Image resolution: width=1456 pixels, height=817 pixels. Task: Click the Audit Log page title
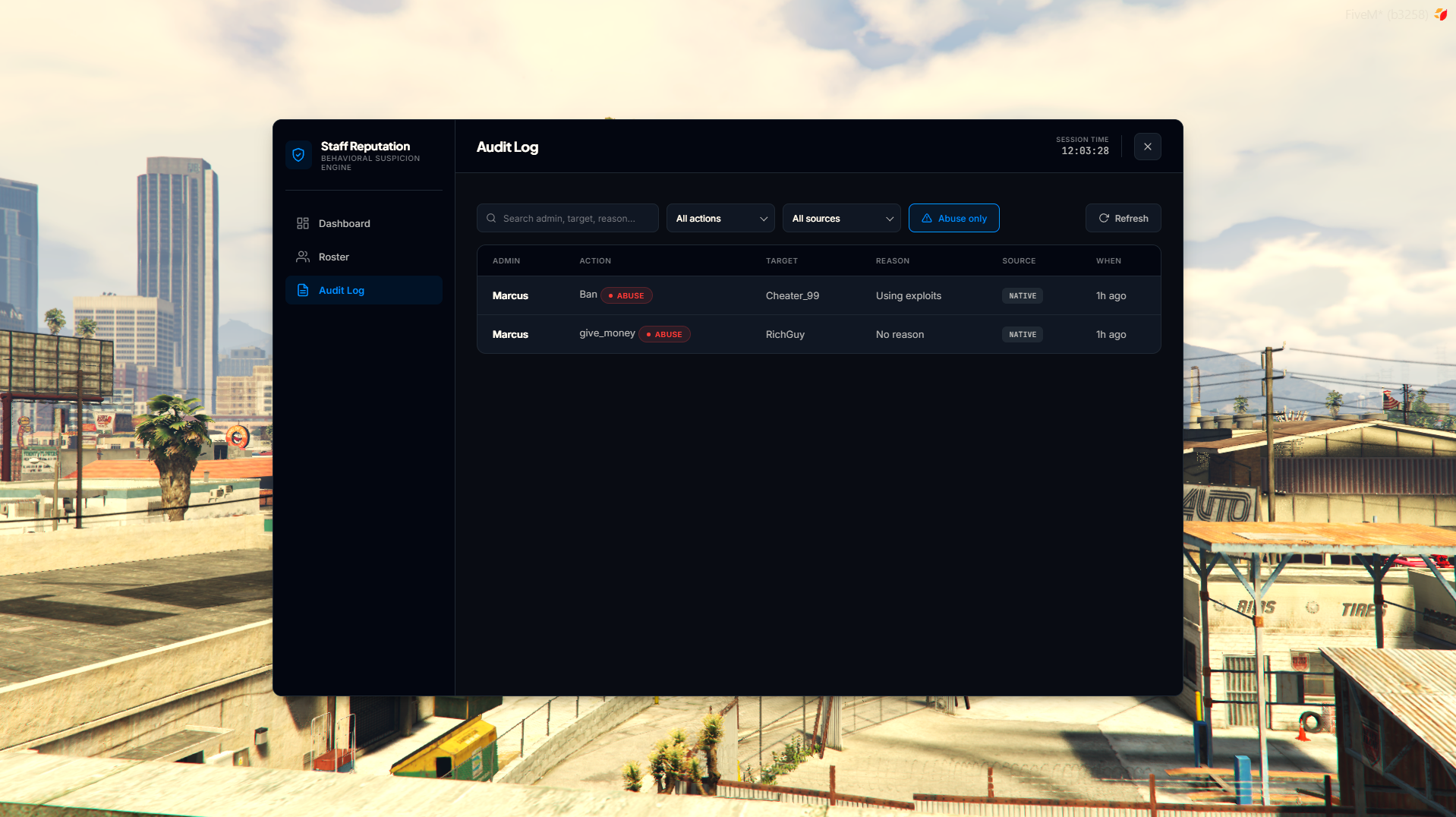pyautogui.click(x=507, y=147)
